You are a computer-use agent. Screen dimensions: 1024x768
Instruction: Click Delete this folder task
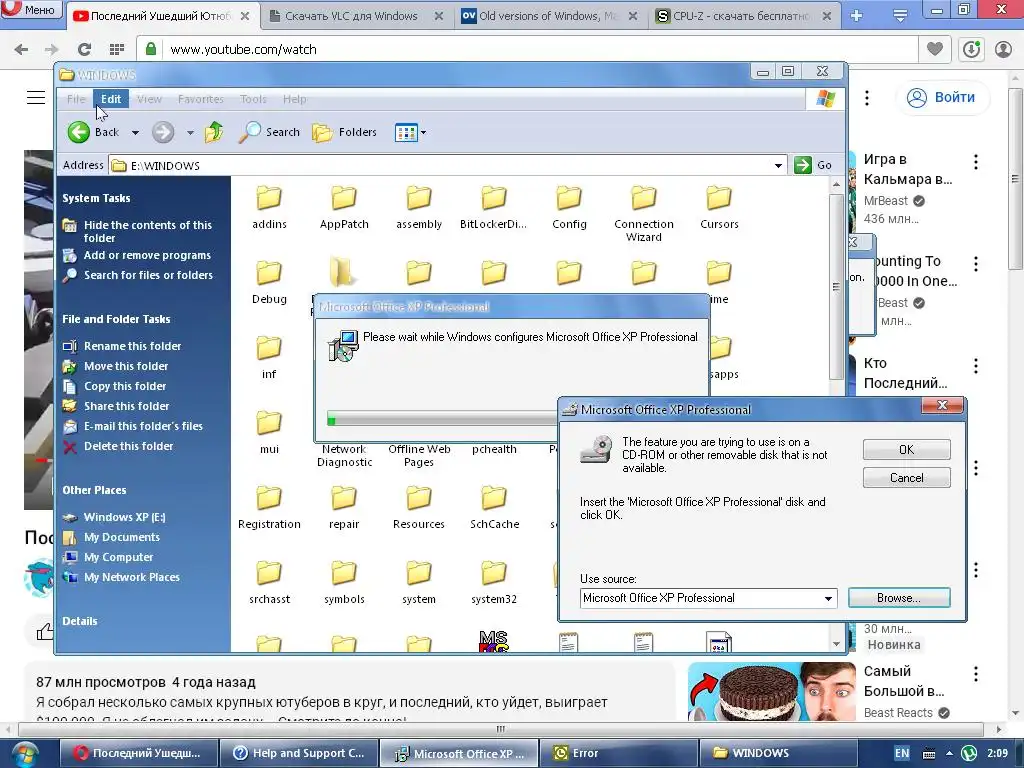point(129,447)
